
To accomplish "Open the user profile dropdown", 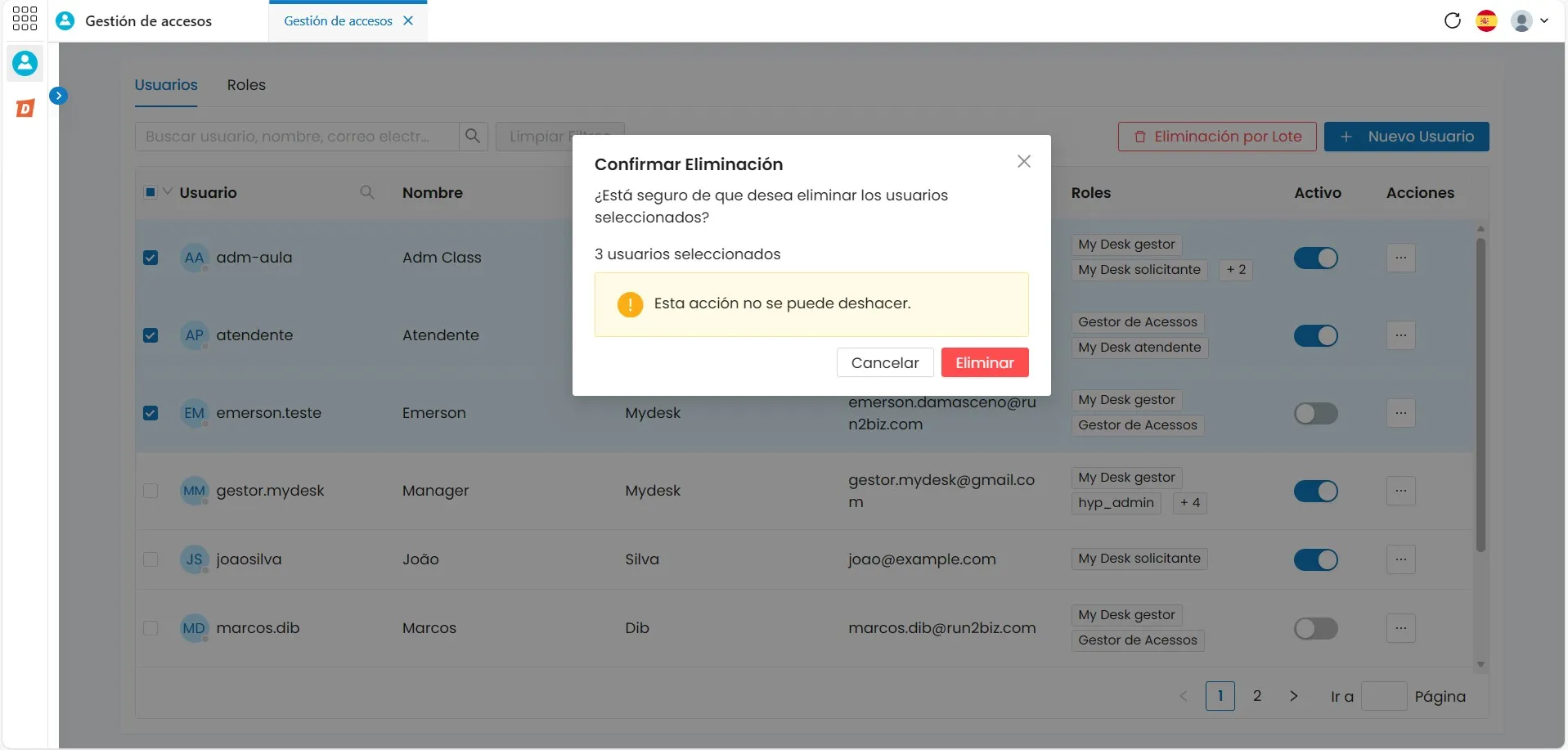I will [1530, 20].
